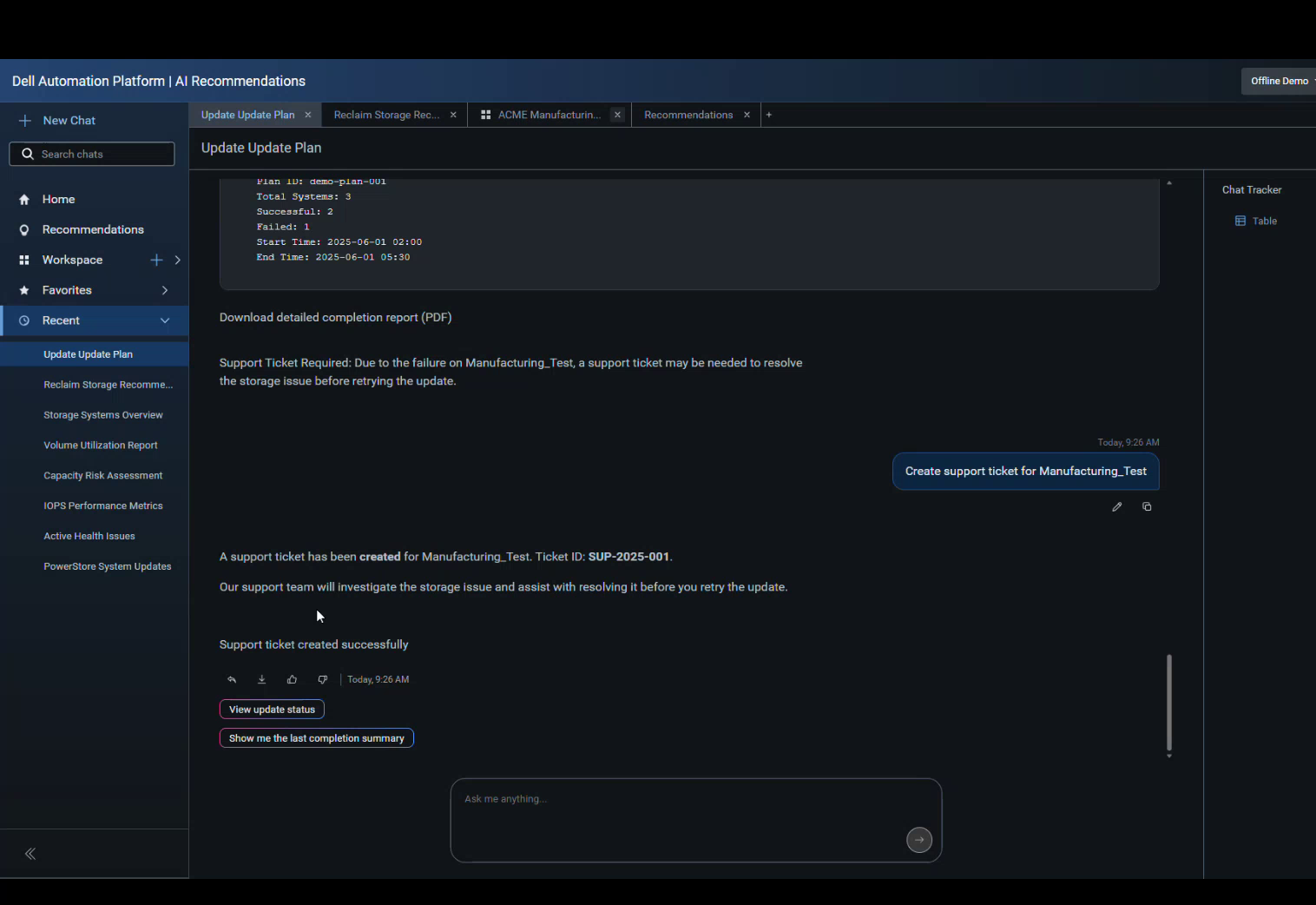Viewport: 1316px width, 905px height.
Task: Download the response with download icon
Action: coord(261,679)
